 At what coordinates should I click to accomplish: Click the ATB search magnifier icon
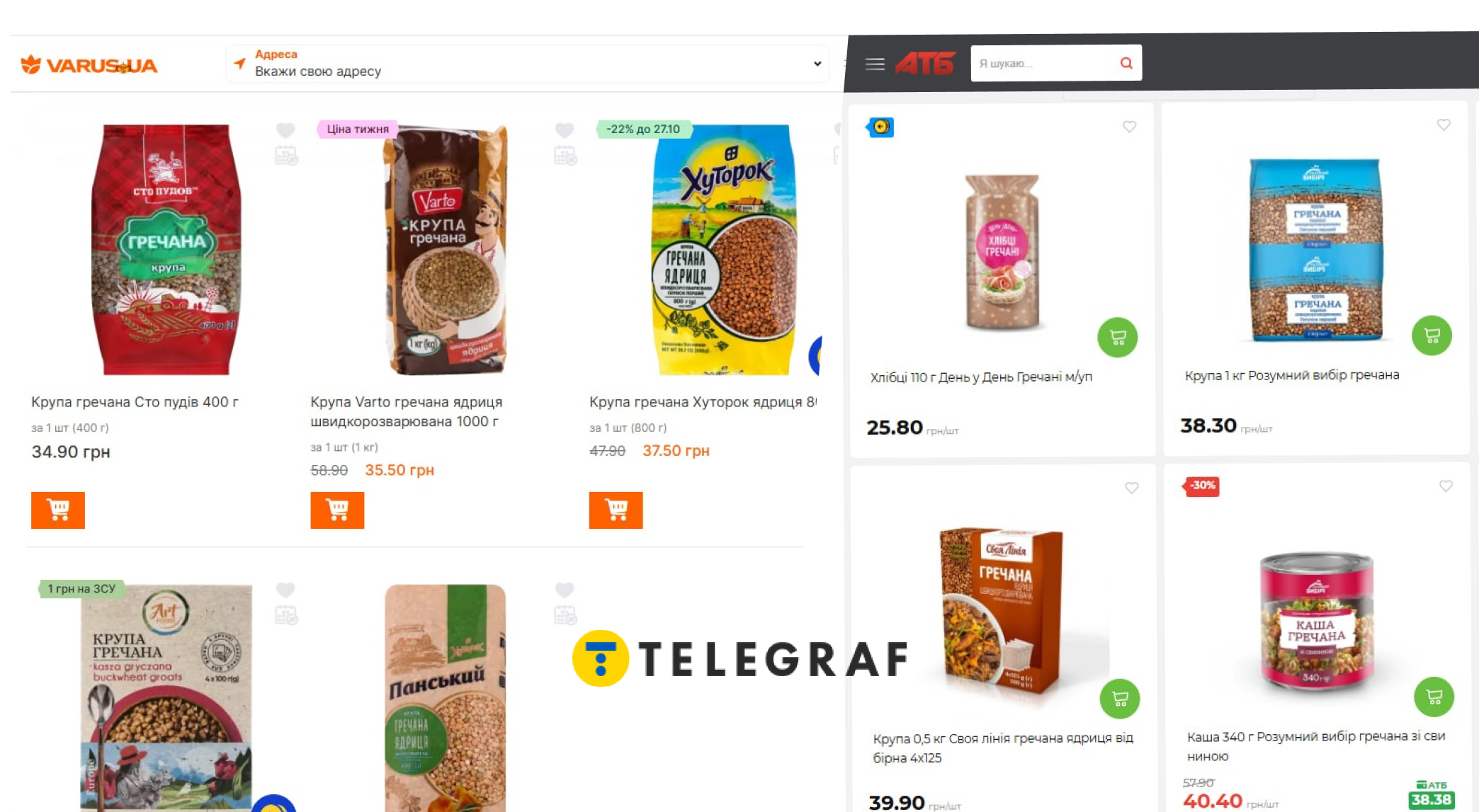pyautogui.click(x=1126, y=63)
